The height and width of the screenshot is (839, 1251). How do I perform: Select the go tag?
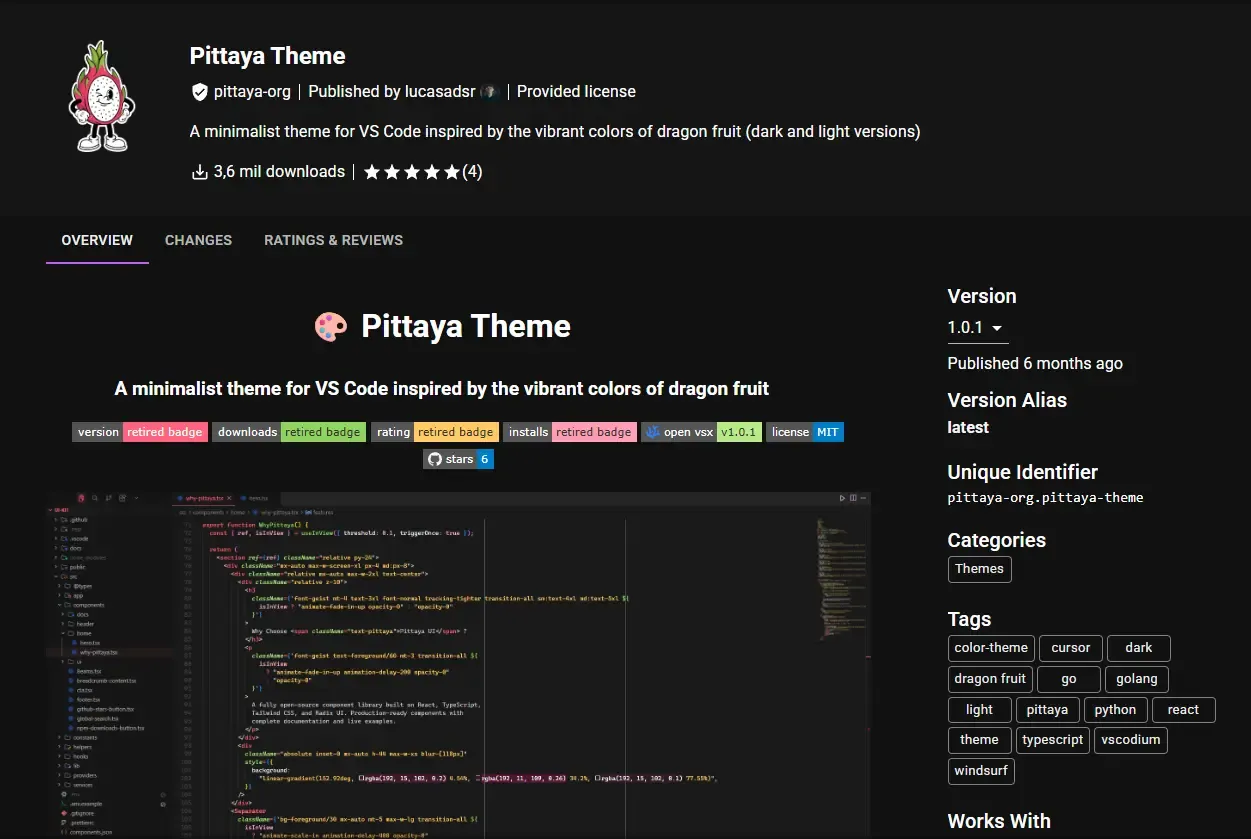click(x=1069, y=679)
